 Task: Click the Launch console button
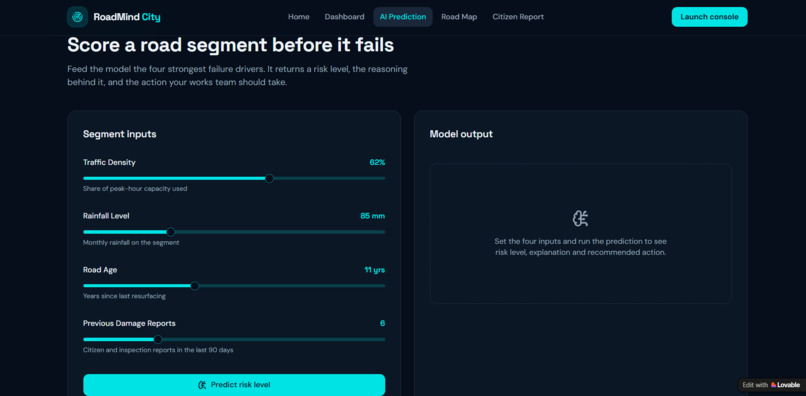pos(709,17)
